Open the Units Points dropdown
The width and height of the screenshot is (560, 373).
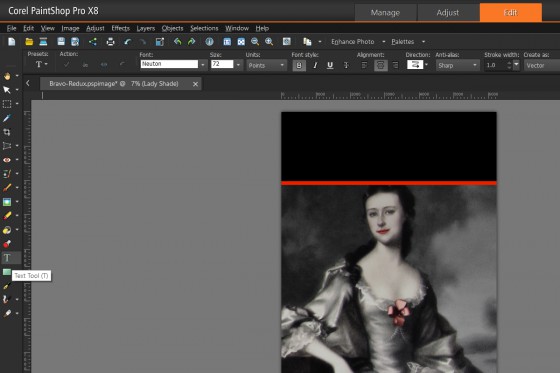[x=266, y=65]
